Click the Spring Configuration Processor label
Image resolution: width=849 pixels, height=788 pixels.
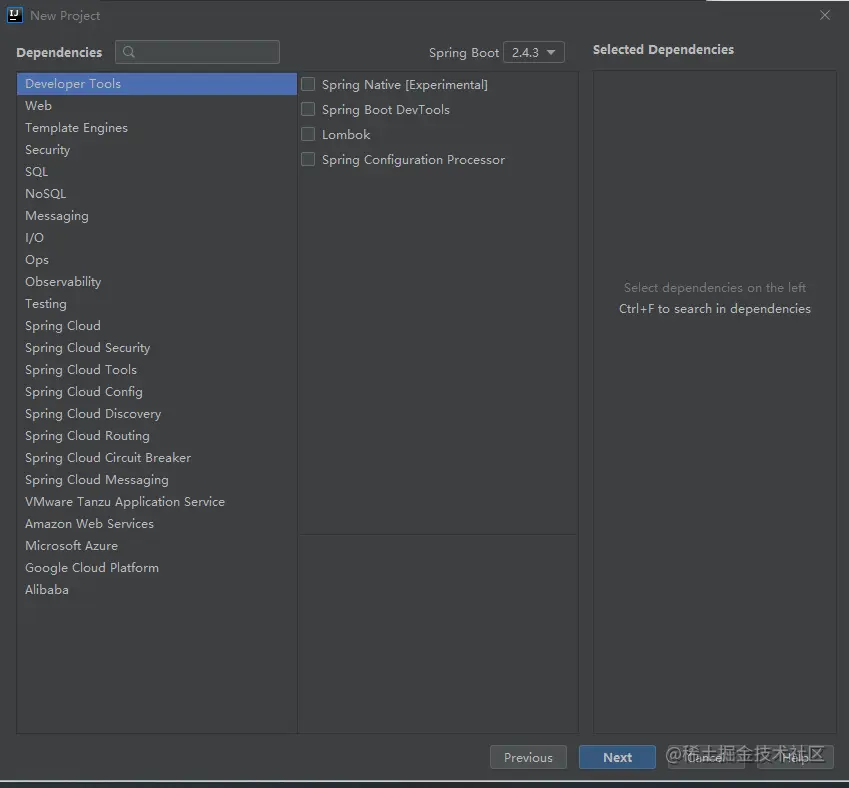[x=413, y=160]
